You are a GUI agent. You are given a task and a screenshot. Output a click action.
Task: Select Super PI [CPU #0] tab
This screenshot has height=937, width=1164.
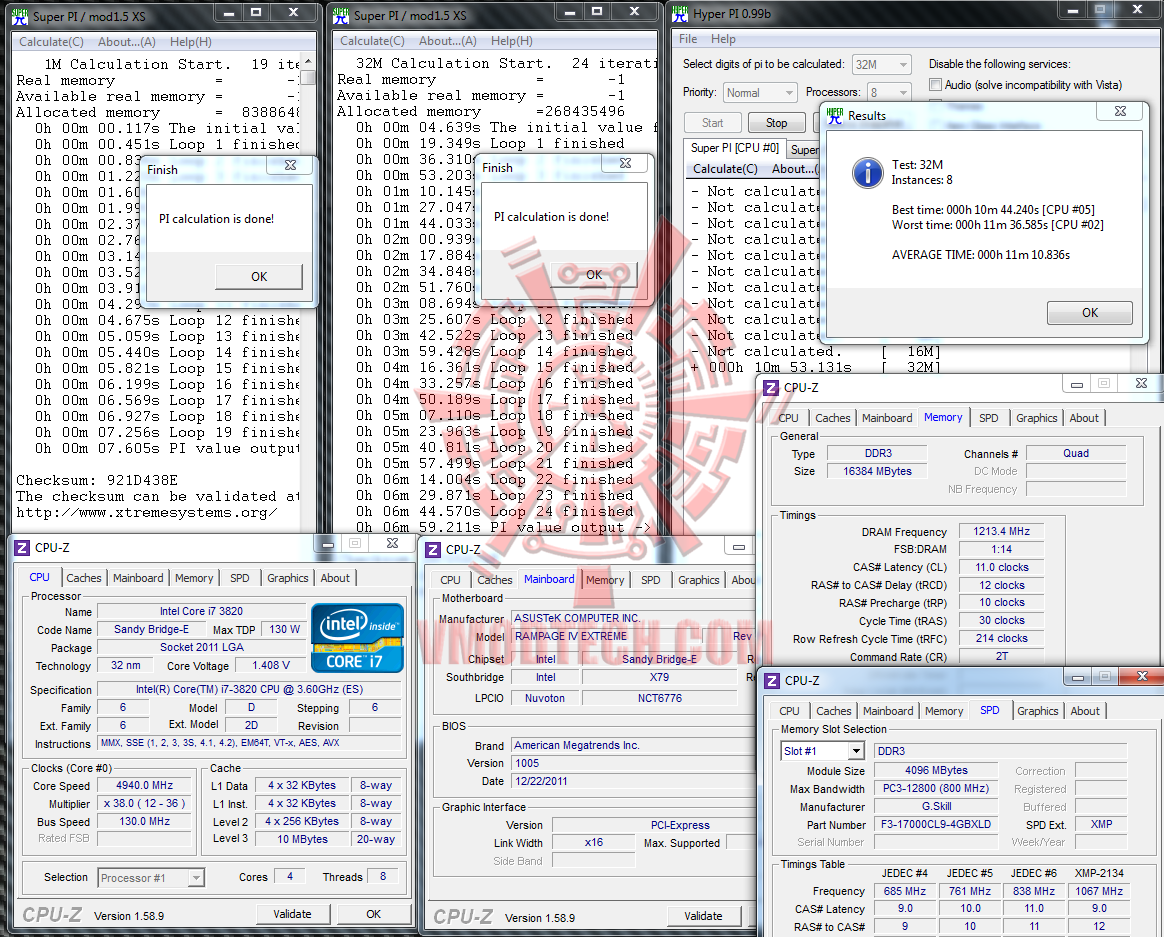[x=735, y=148]
